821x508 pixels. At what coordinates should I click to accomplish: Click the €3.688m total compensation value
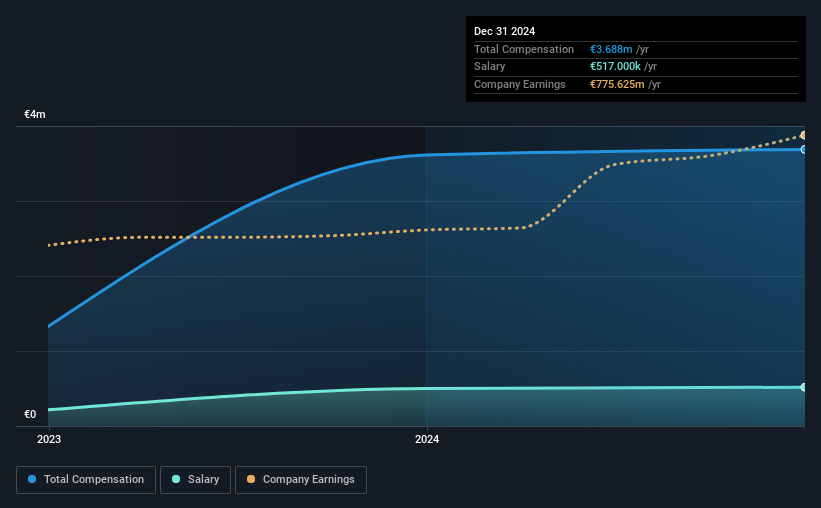(x=611, y=49)
